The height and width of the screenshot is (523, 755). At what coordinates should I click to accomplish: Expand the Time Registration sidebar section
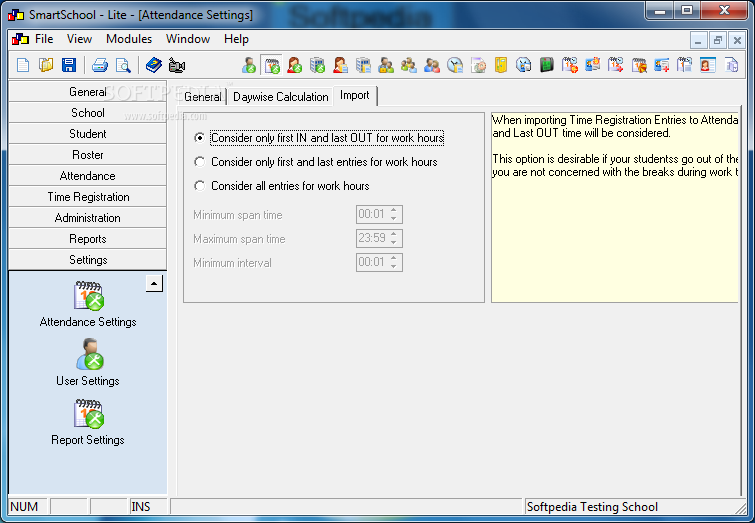[88, 197]
